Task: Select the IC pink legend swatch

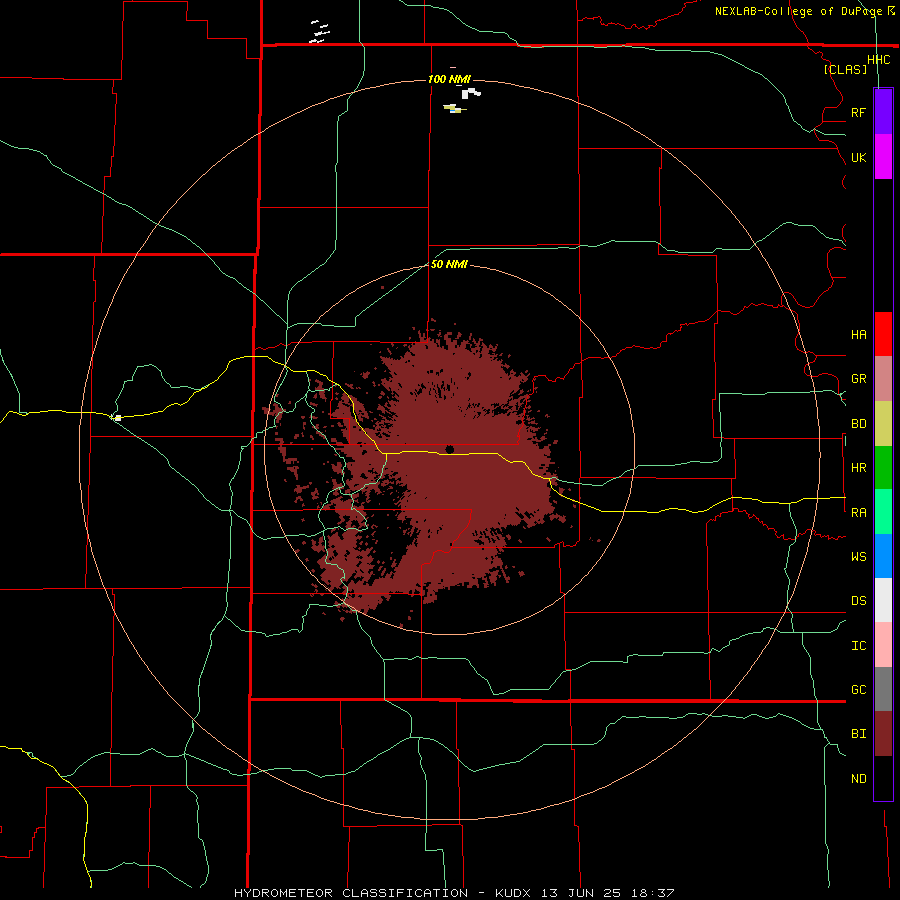Action: tap(883, 645)
